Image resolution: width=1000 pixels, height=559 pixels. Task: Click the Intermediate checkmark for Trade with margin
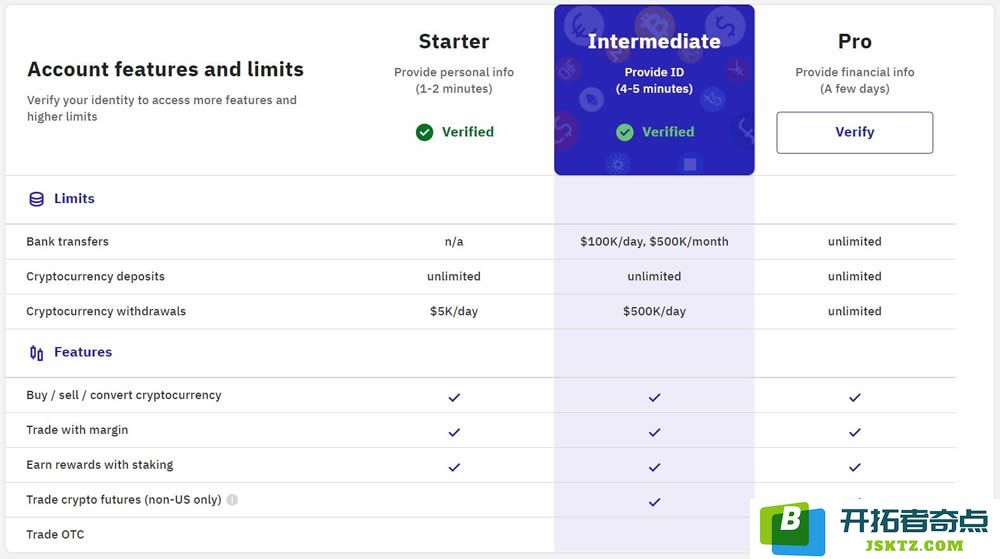point(654,432)
